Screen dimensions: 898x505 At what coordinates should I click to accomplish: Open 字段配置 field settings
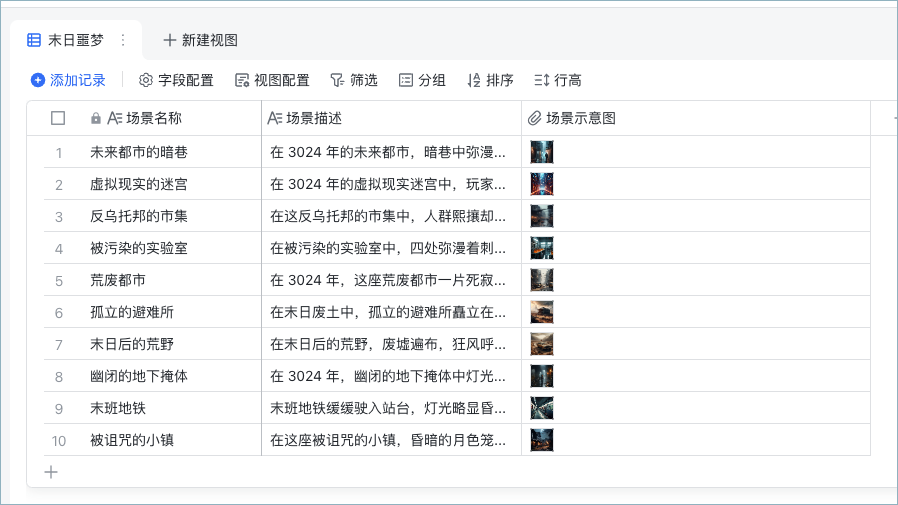[176, 80]
